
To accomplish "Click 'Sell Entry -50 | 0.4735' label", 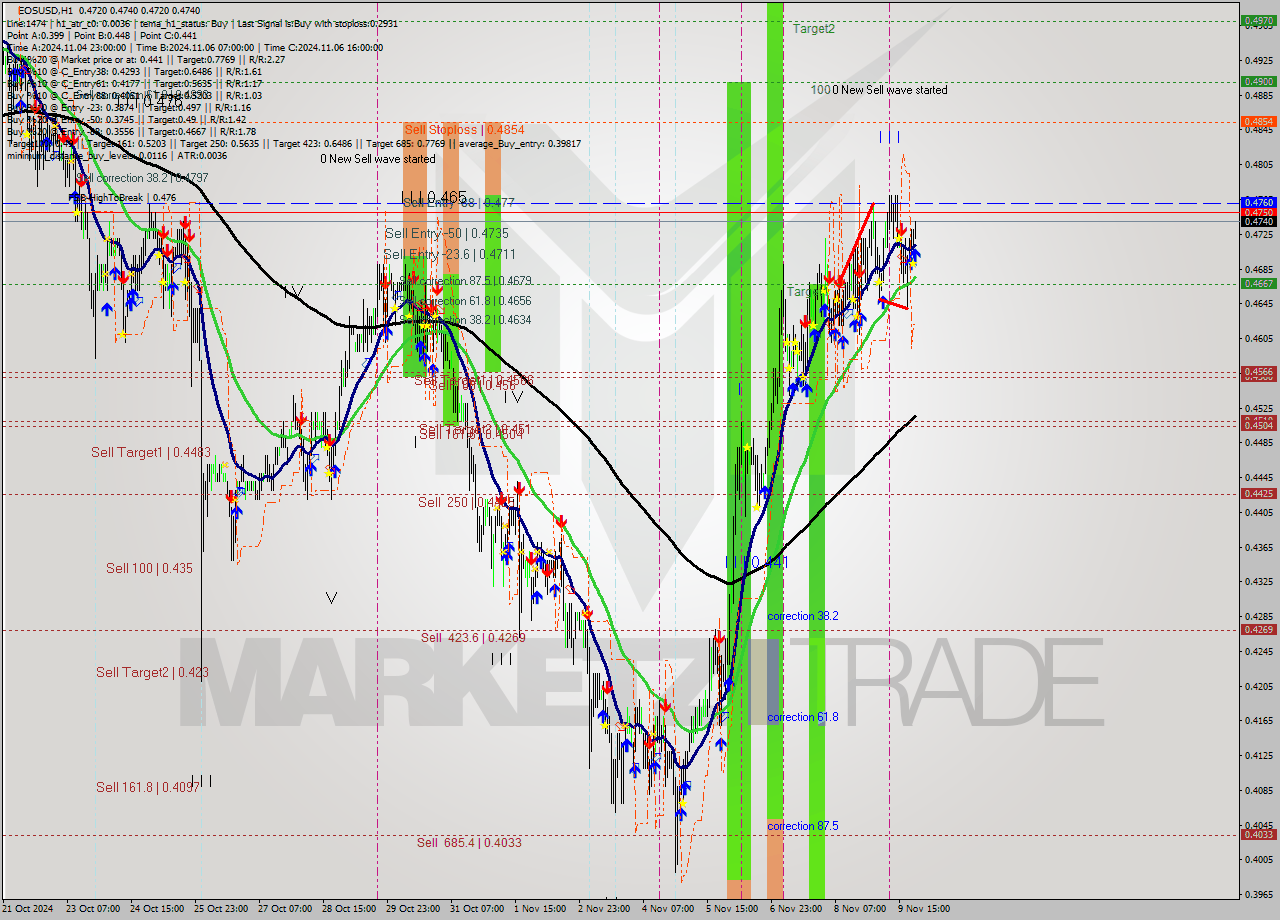I will point(447,233).
